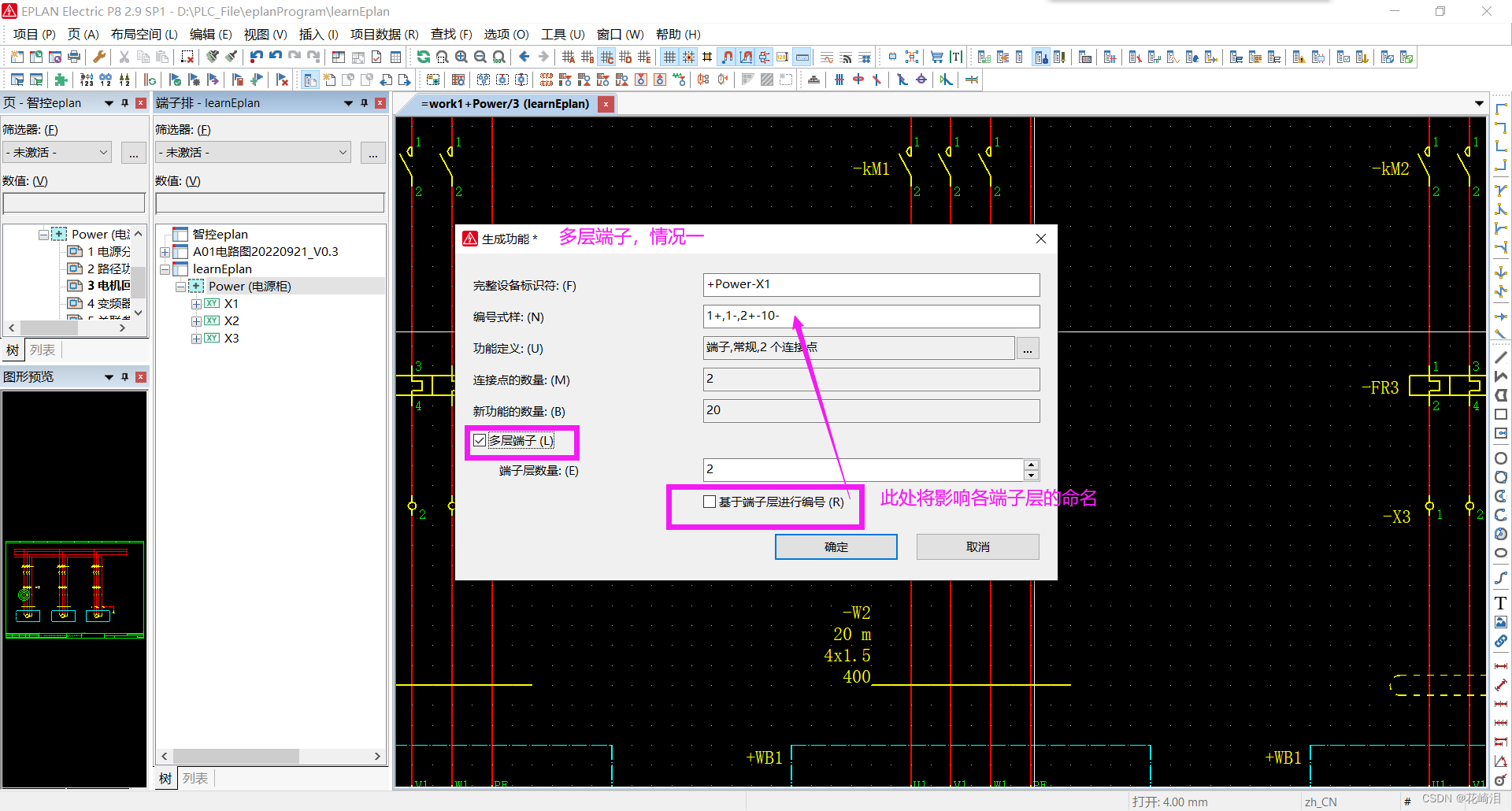Go back with the left arrow icon
The width and height of the screenshot is (1512, 811).
524,57
